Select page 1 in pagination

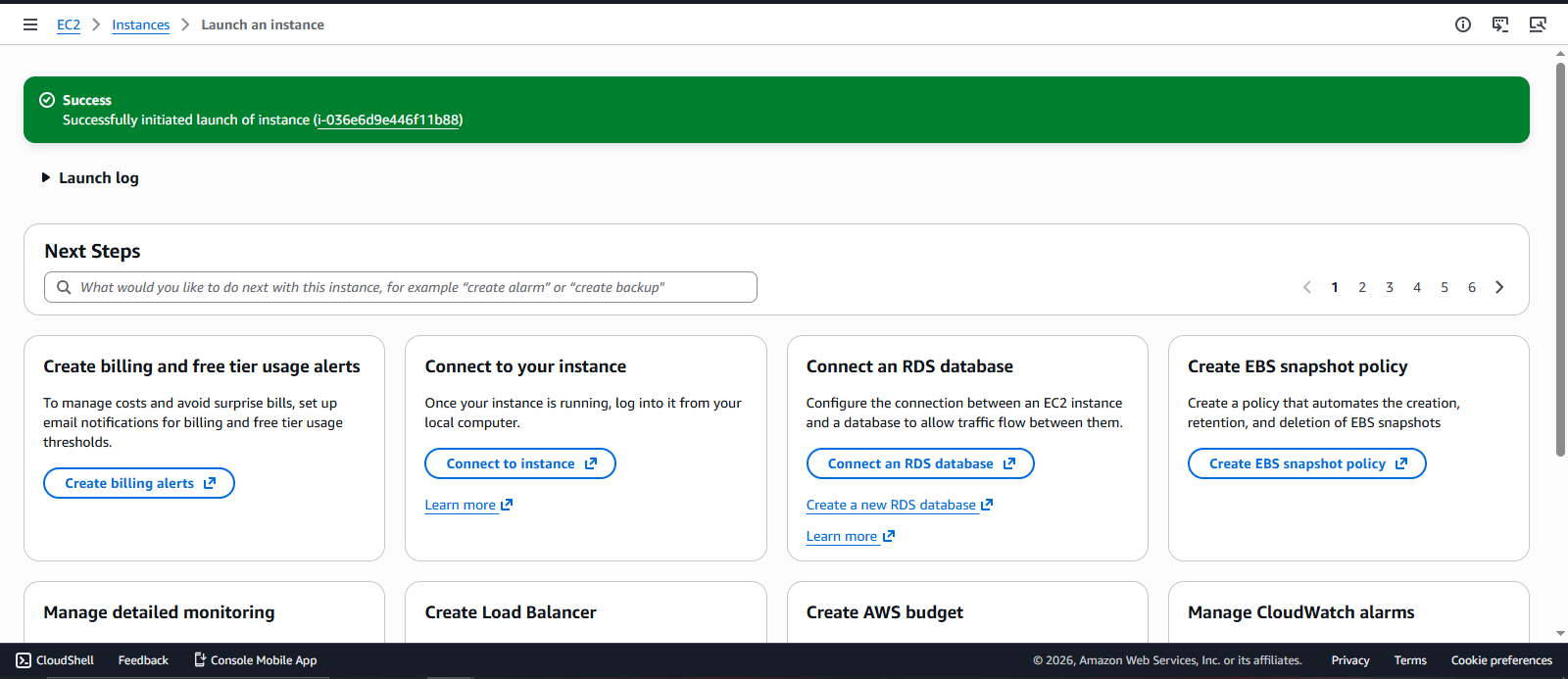pos(1335,287)
